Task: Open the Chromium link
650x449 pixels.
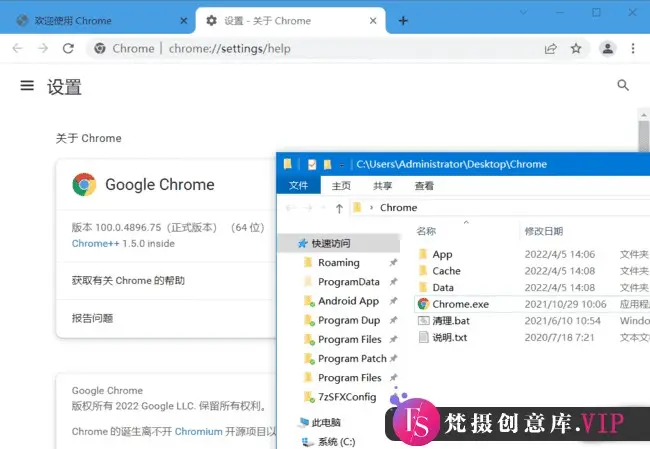Action: (199, 432)
